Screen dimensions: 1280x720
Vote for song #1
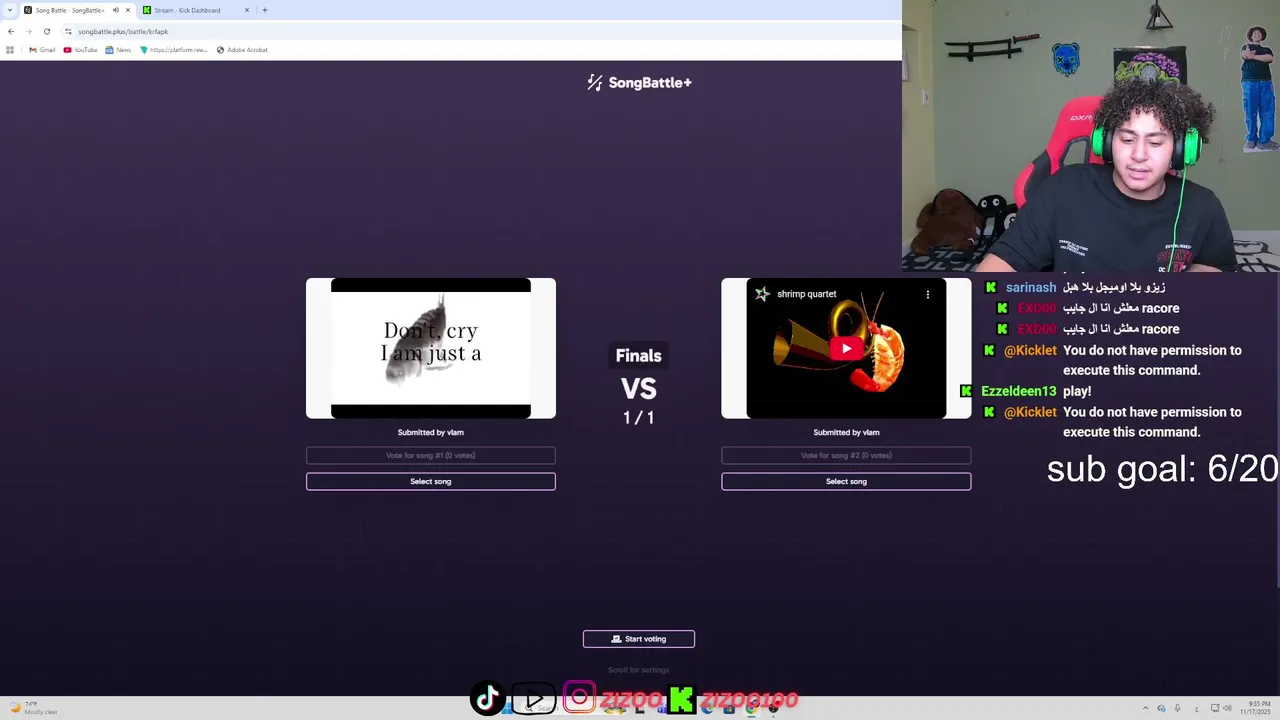click(x=431, y=455)
